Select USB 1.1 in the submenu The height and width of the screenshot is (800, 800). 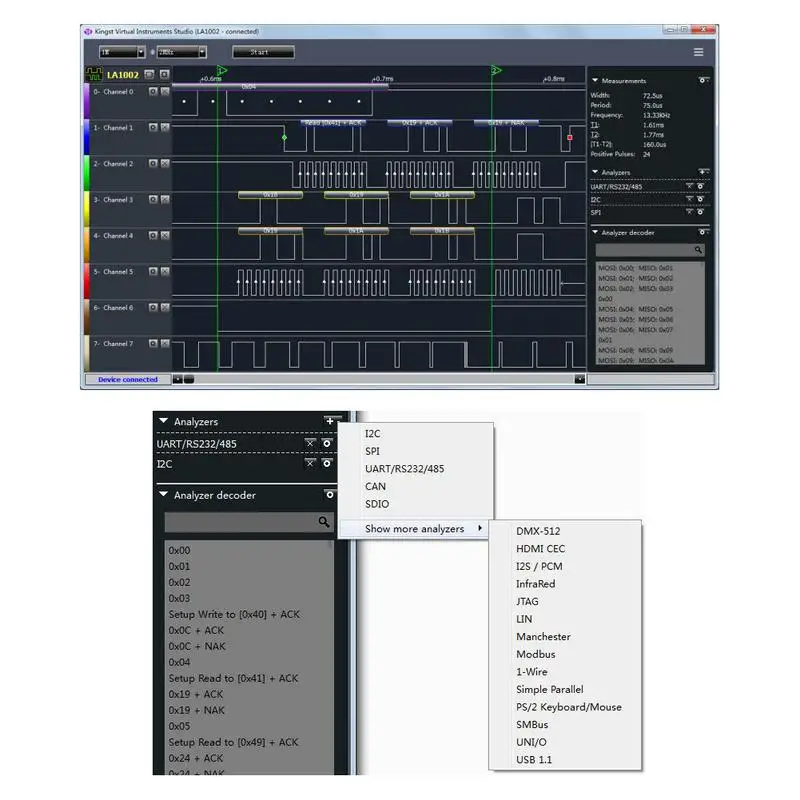(x=534, y=760)
